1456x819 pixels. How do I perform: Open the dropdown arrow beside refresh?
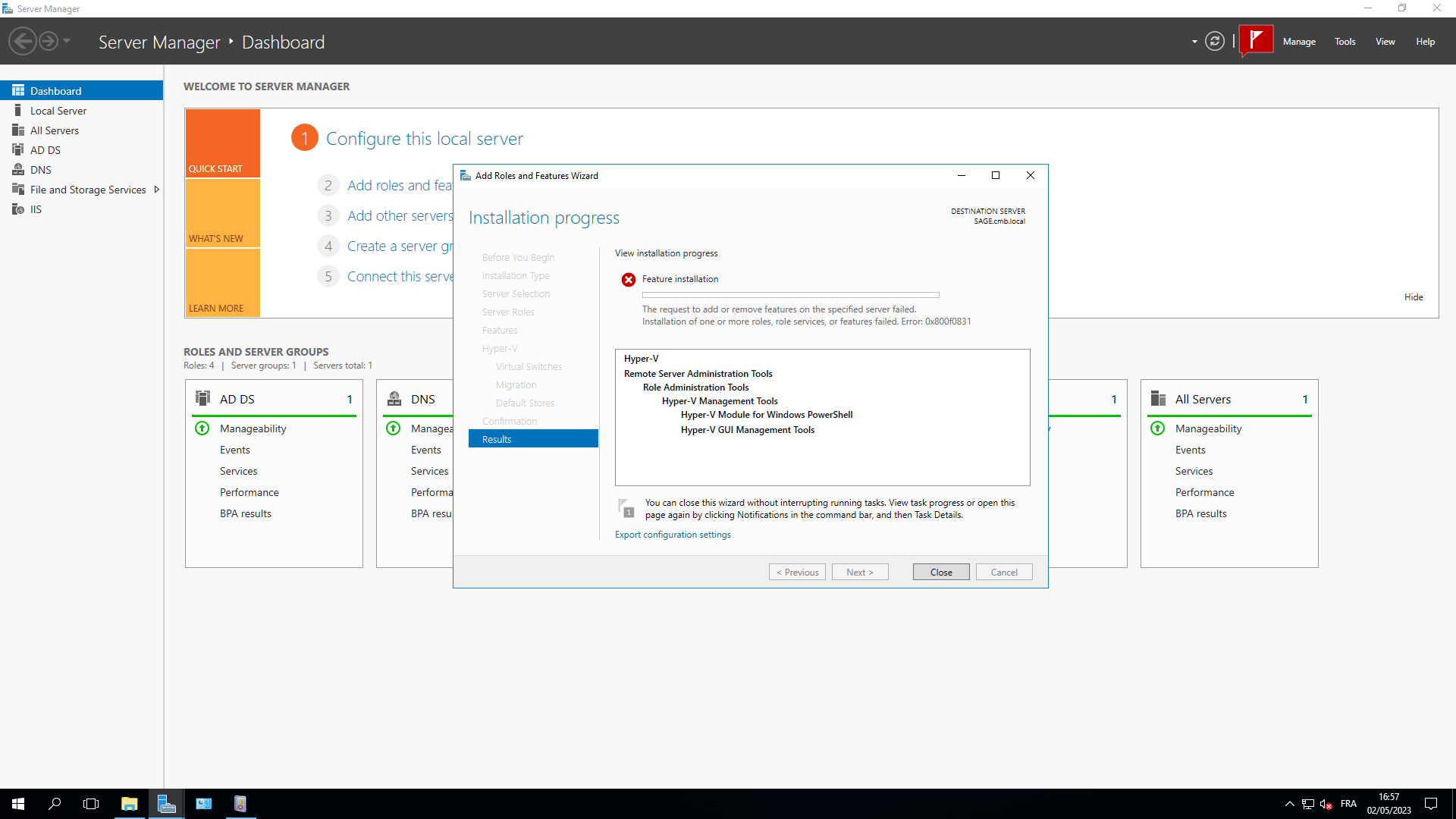(x=1194, y=42)
